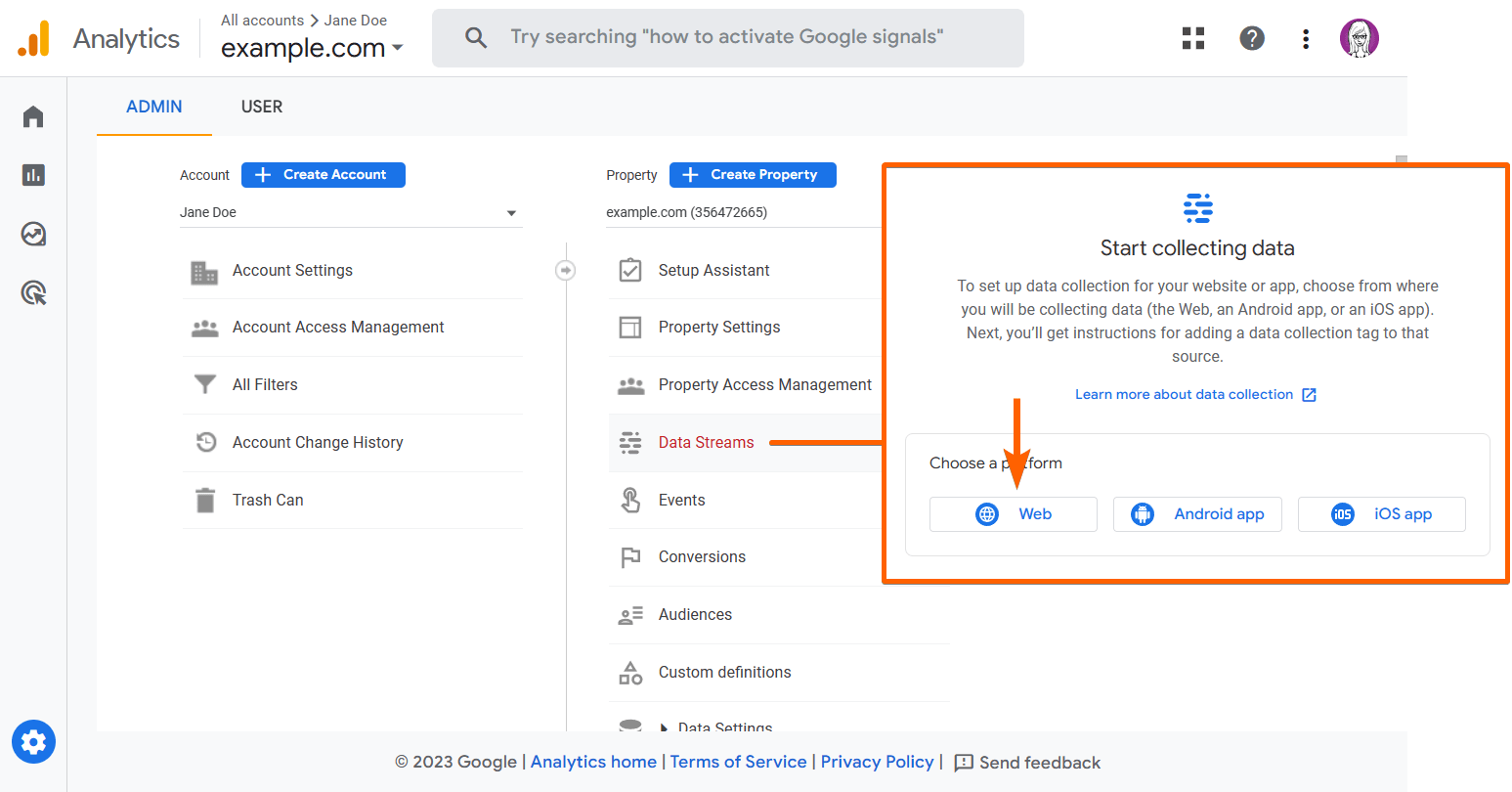Open the Google apps grid icon
1512x792 pixels.
pyautogui.click(x=1193, y=38)
